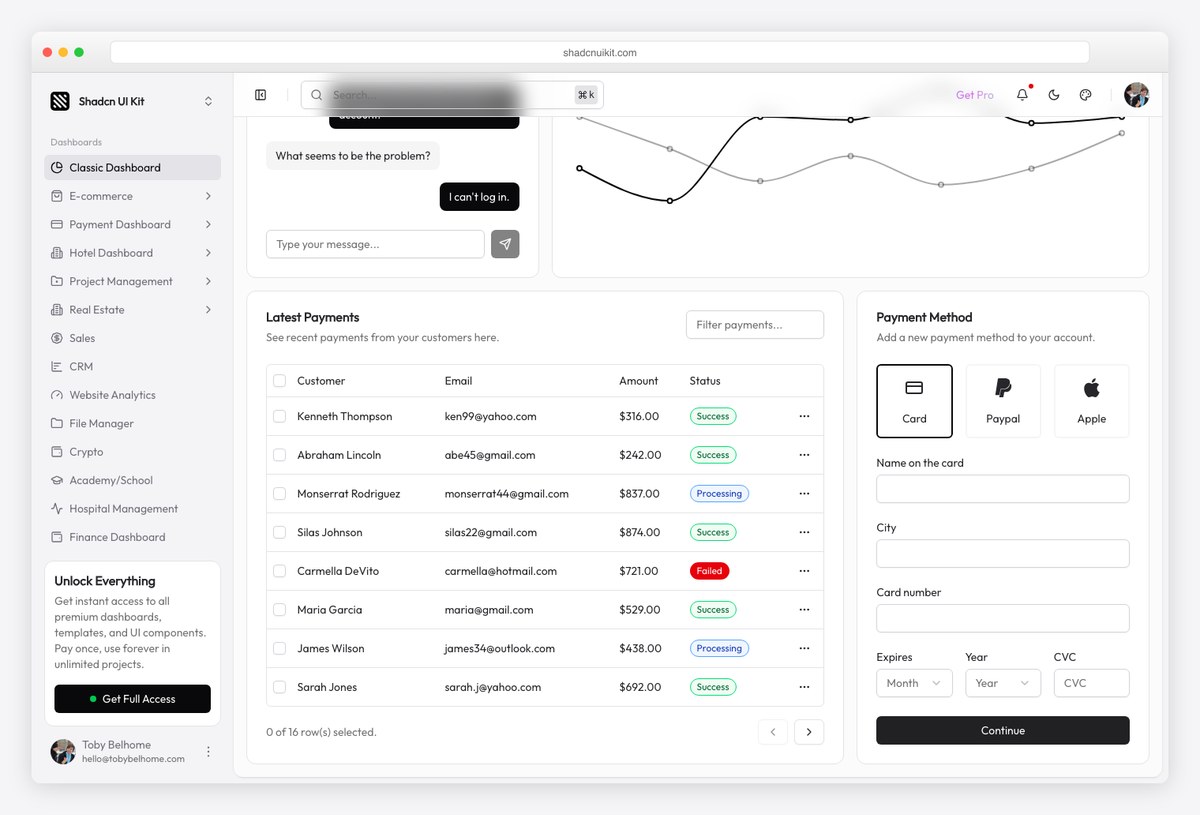Check the Maria Garcia row

pos(280,610)
